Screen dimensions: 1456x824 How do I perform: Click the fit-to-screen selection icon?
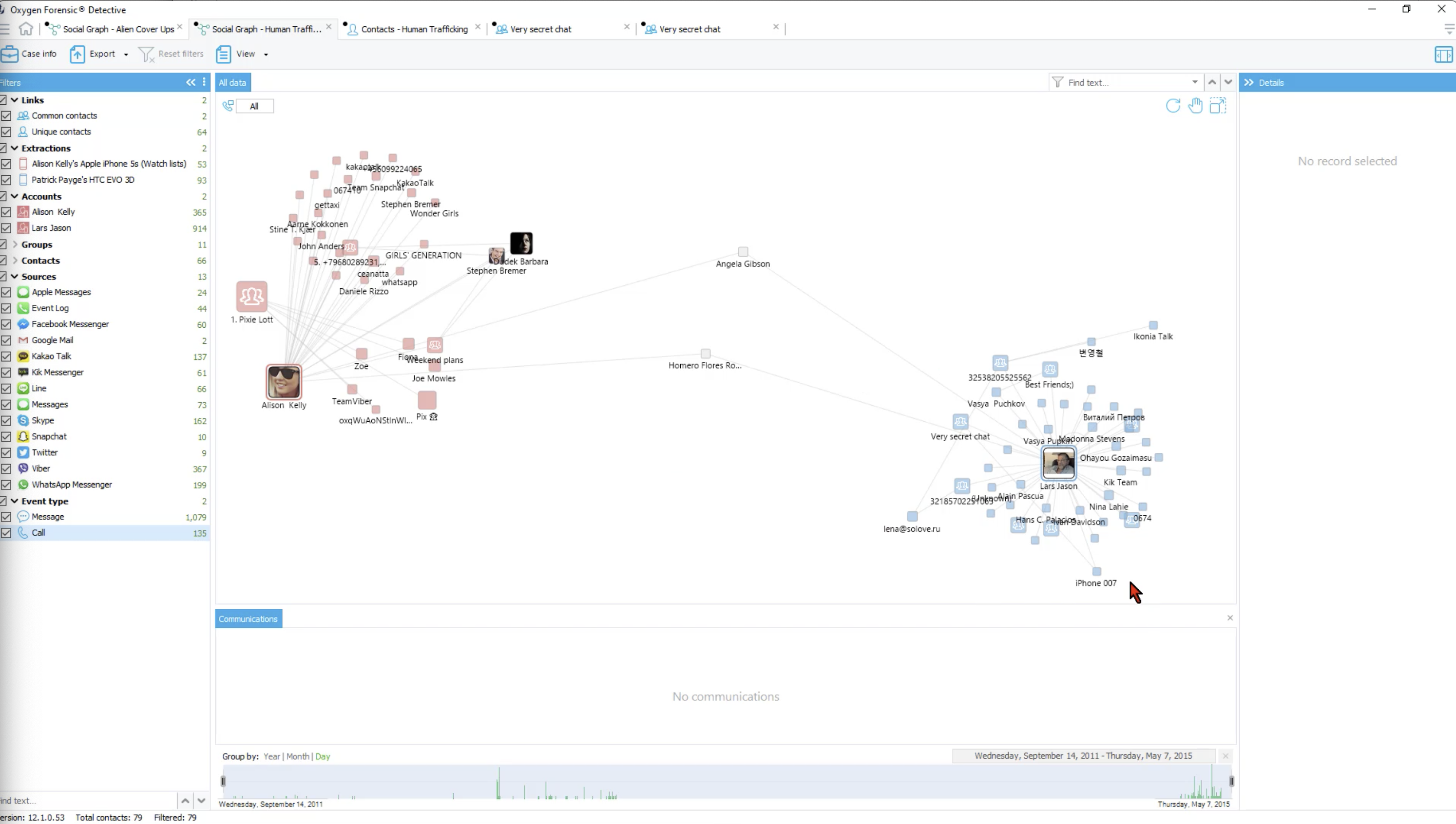(1218, 105)
